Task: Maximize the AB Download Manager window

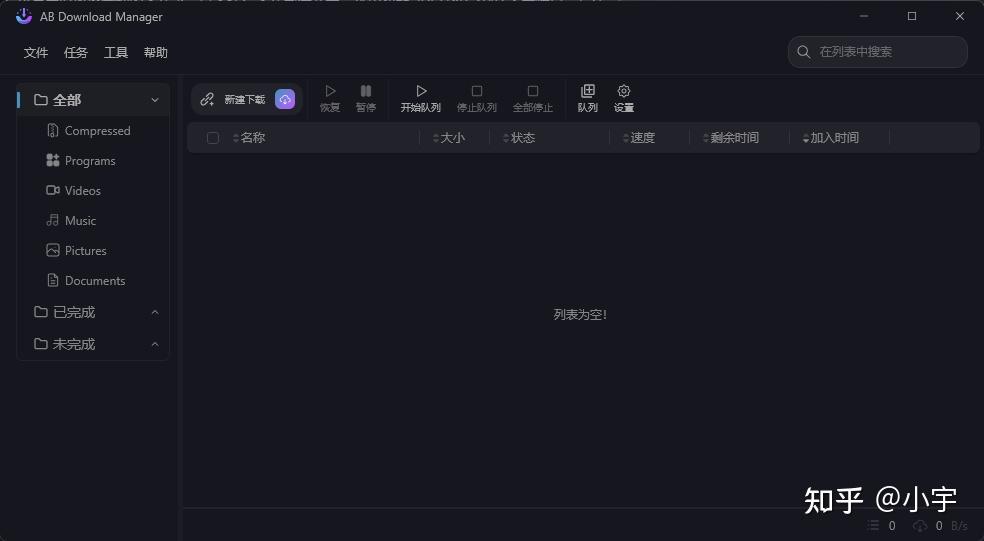Action: [912, 16]
